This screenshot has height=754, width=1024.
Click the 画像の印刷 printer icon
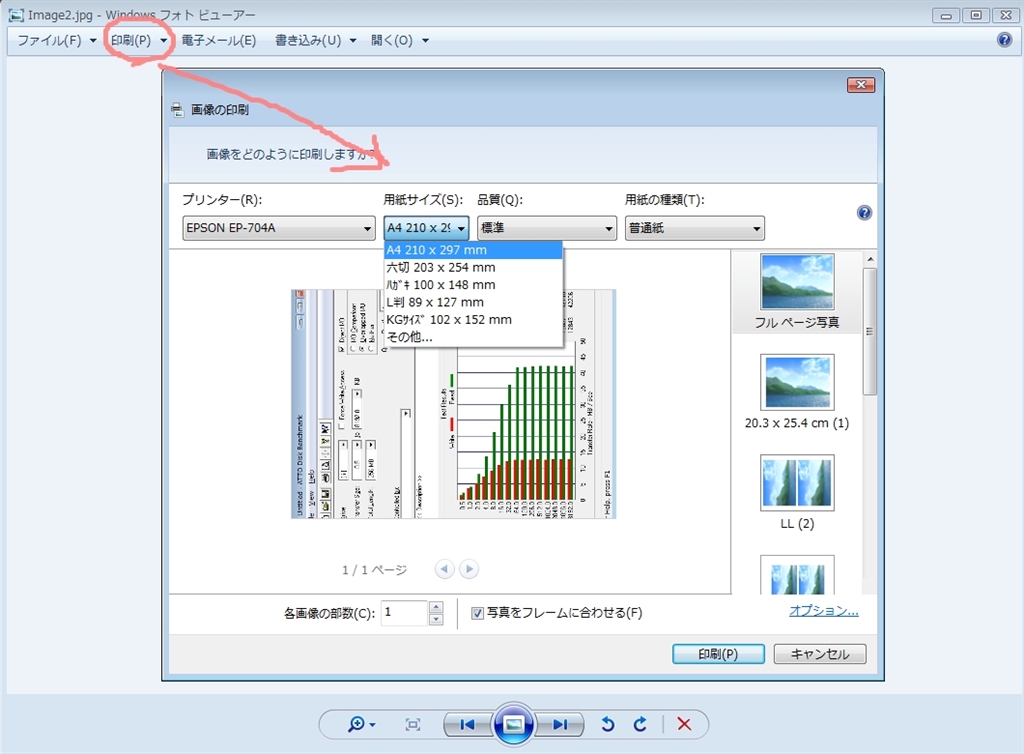coord(177,110)
